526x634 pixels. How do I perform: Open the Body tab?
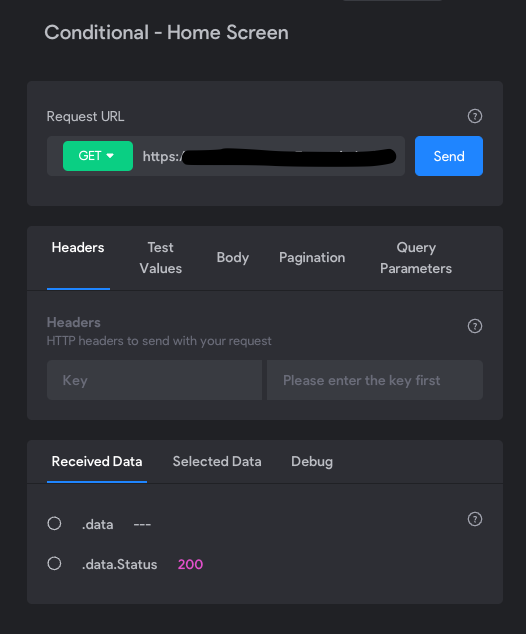click(232, 258)
